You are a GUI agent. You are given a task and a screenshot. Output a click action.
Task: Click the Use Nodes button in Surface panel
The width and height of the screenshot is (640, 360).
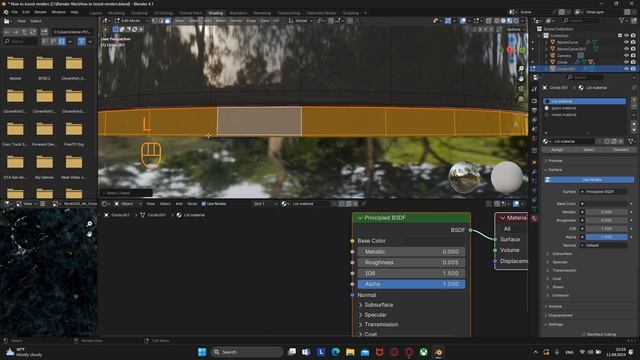[589, 180]
